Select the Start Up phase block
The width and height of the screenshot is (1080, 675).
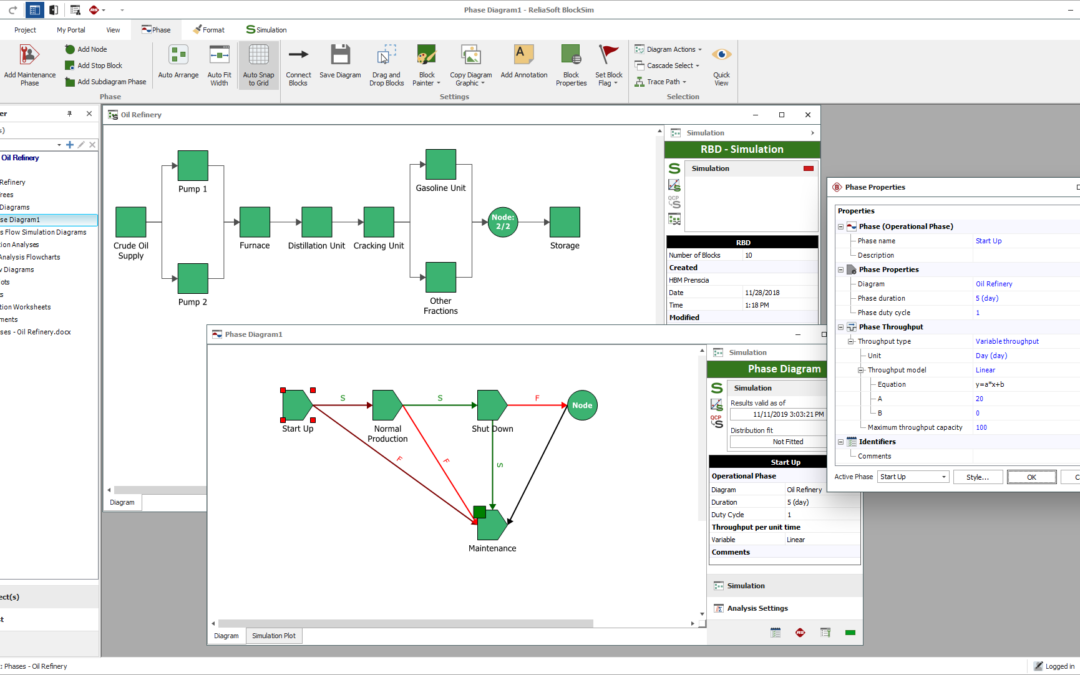coord(298,405)
